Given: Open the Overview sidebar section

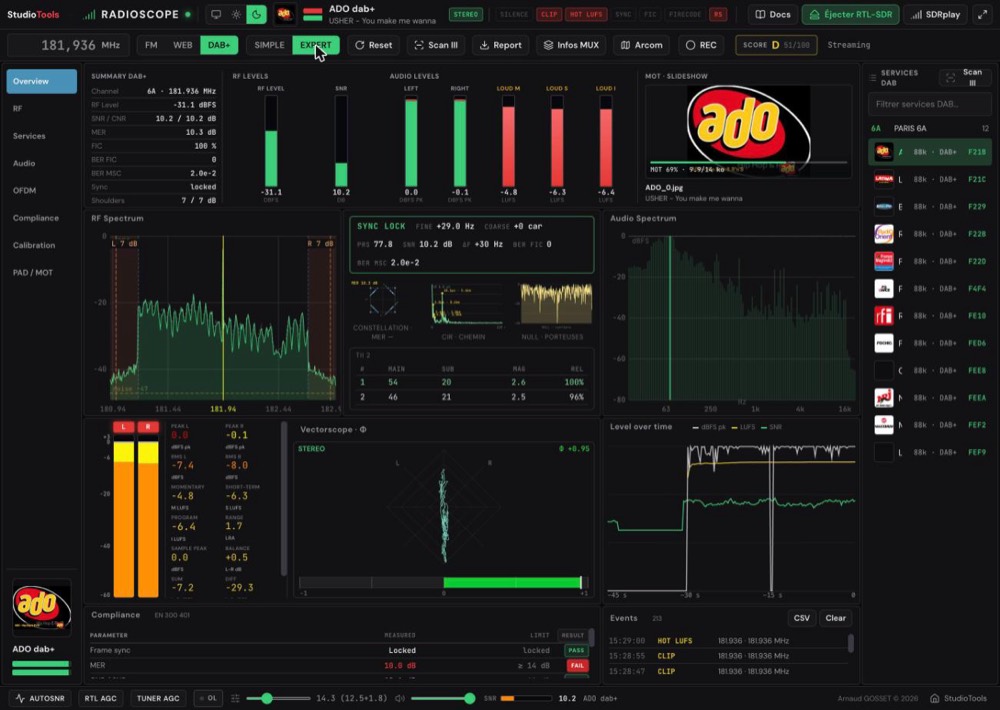Looking at the screenshot, I should 41,81.
